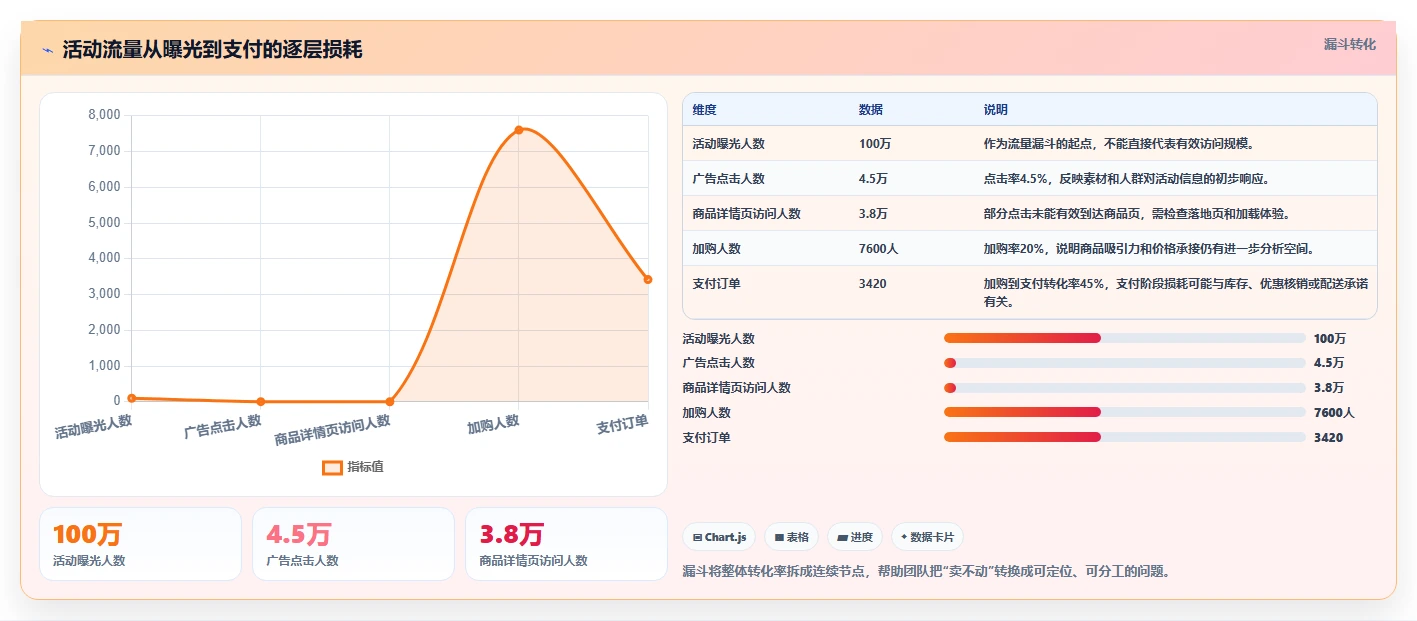The image size is (1417, 621).
Task: Click the 4,000 y-axis label
Action: coord(104,258)
